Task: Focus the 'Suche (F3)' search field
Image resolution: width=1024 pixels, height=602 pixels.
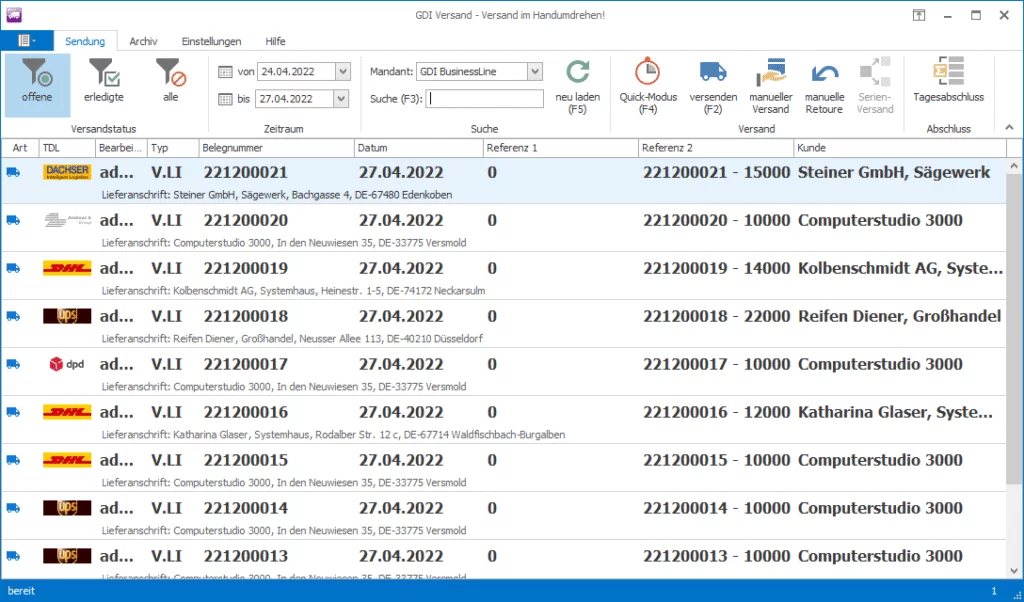Action: pyautogui.click(x=485, y=98)
